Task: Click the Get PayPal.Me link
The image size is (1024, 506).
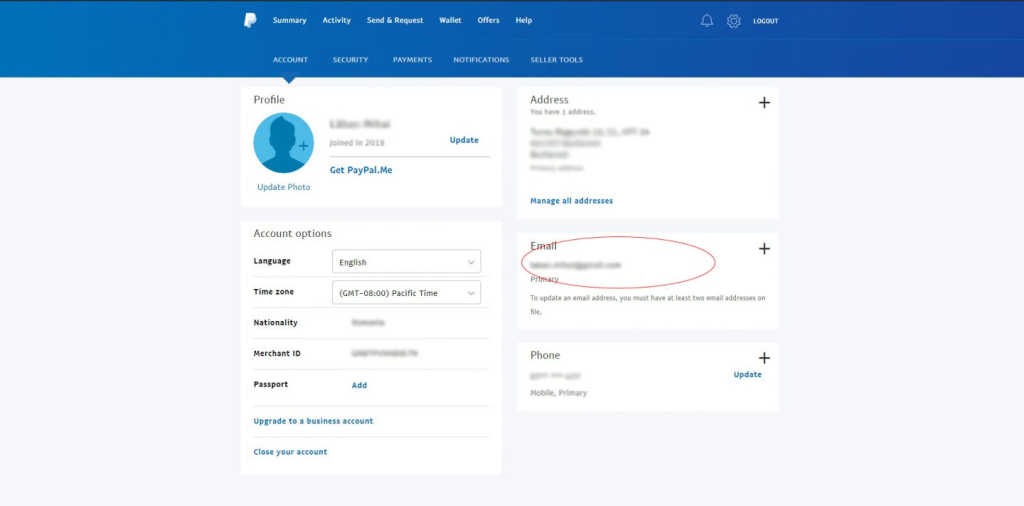Action: tap(361, 170)
